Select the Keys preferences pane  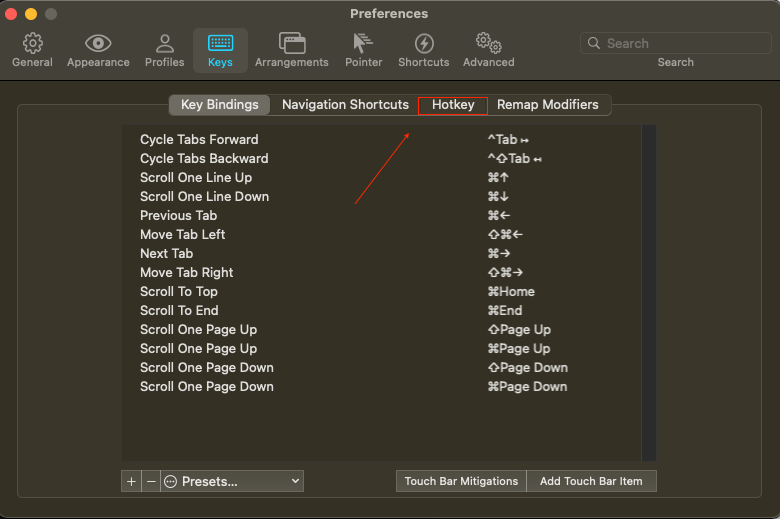pyautogui.click(x=220, y=50)
